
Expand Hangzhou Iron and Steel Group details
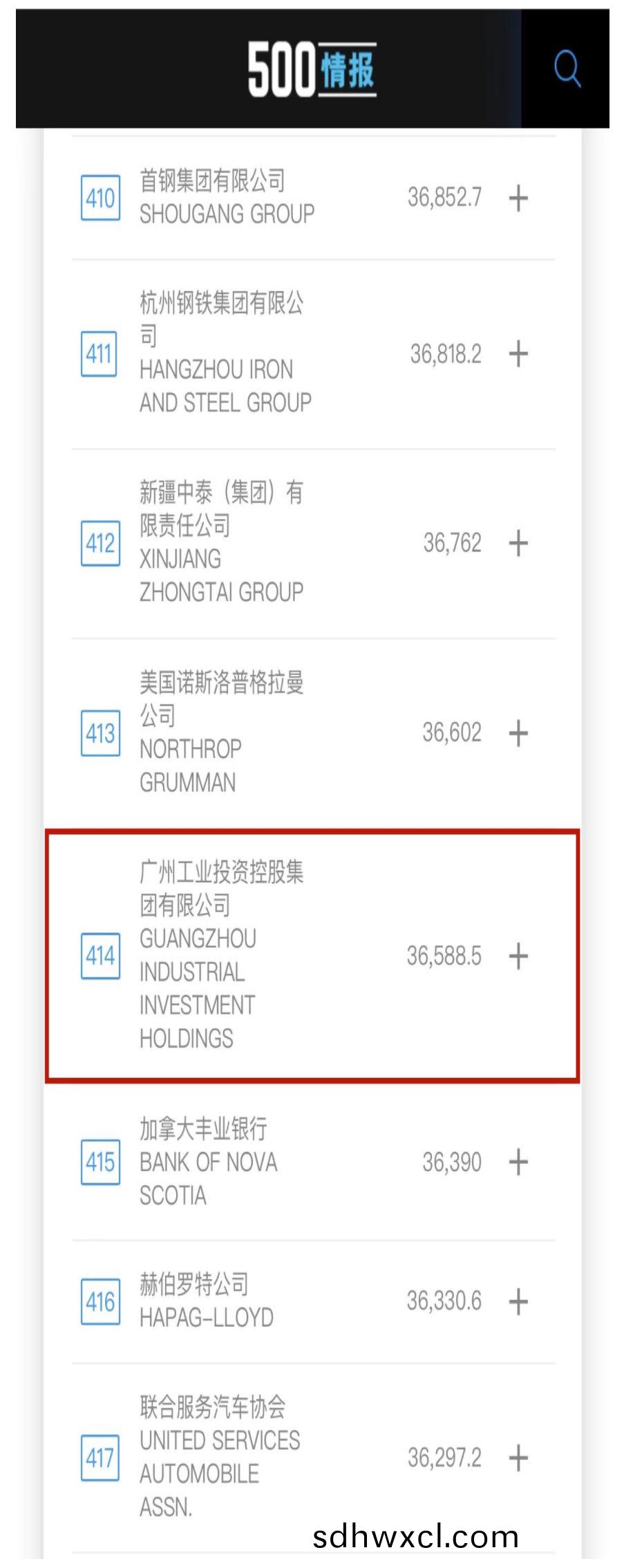[x=518, y=354]
